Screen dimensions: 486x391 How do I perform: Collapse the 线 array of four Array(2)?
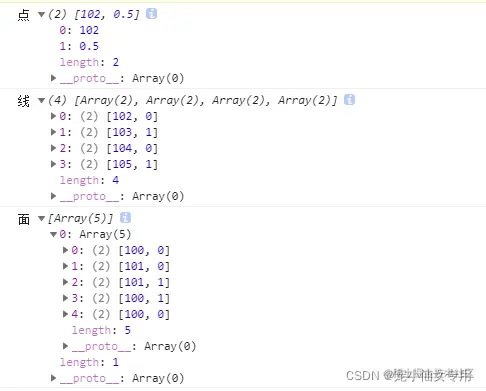[41, 100]
